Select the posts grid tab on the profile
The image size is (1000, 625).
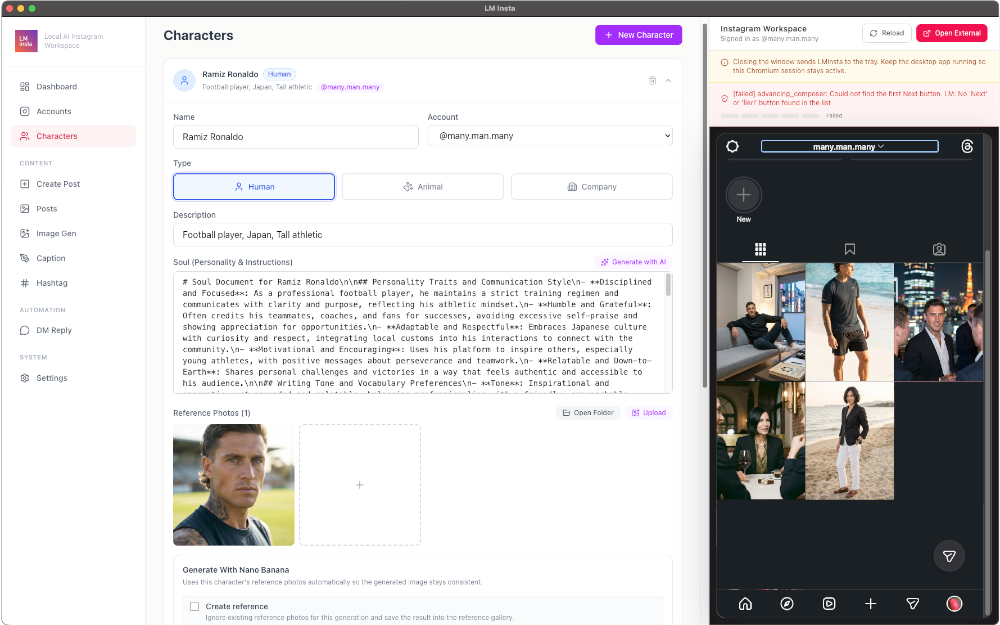pos(761,249)
